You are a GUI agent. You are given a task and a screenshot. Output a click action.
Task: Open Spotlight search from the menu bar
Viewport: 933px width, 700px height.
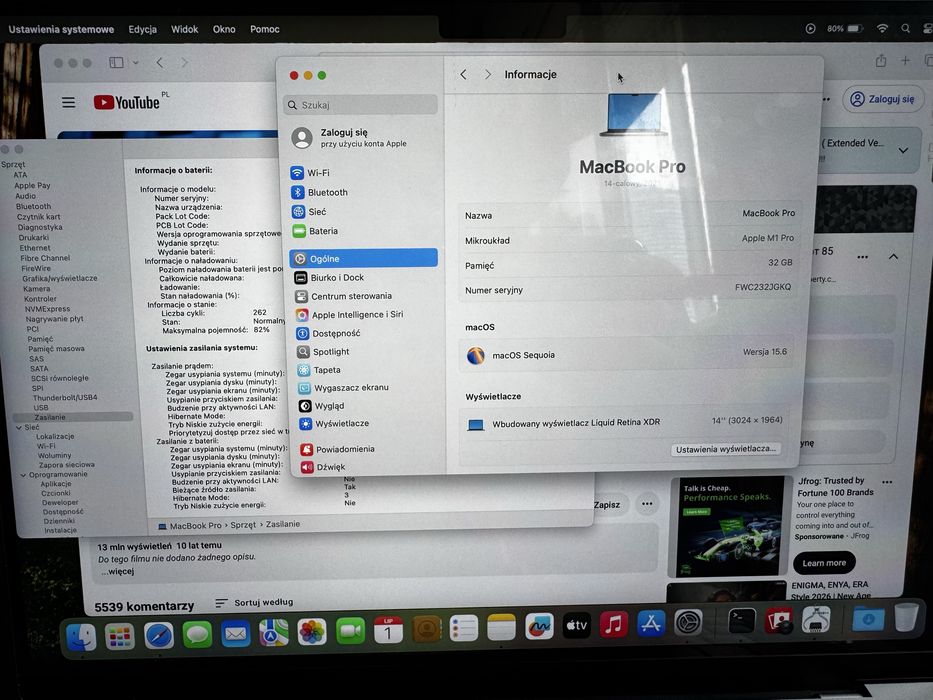[906, 29]
